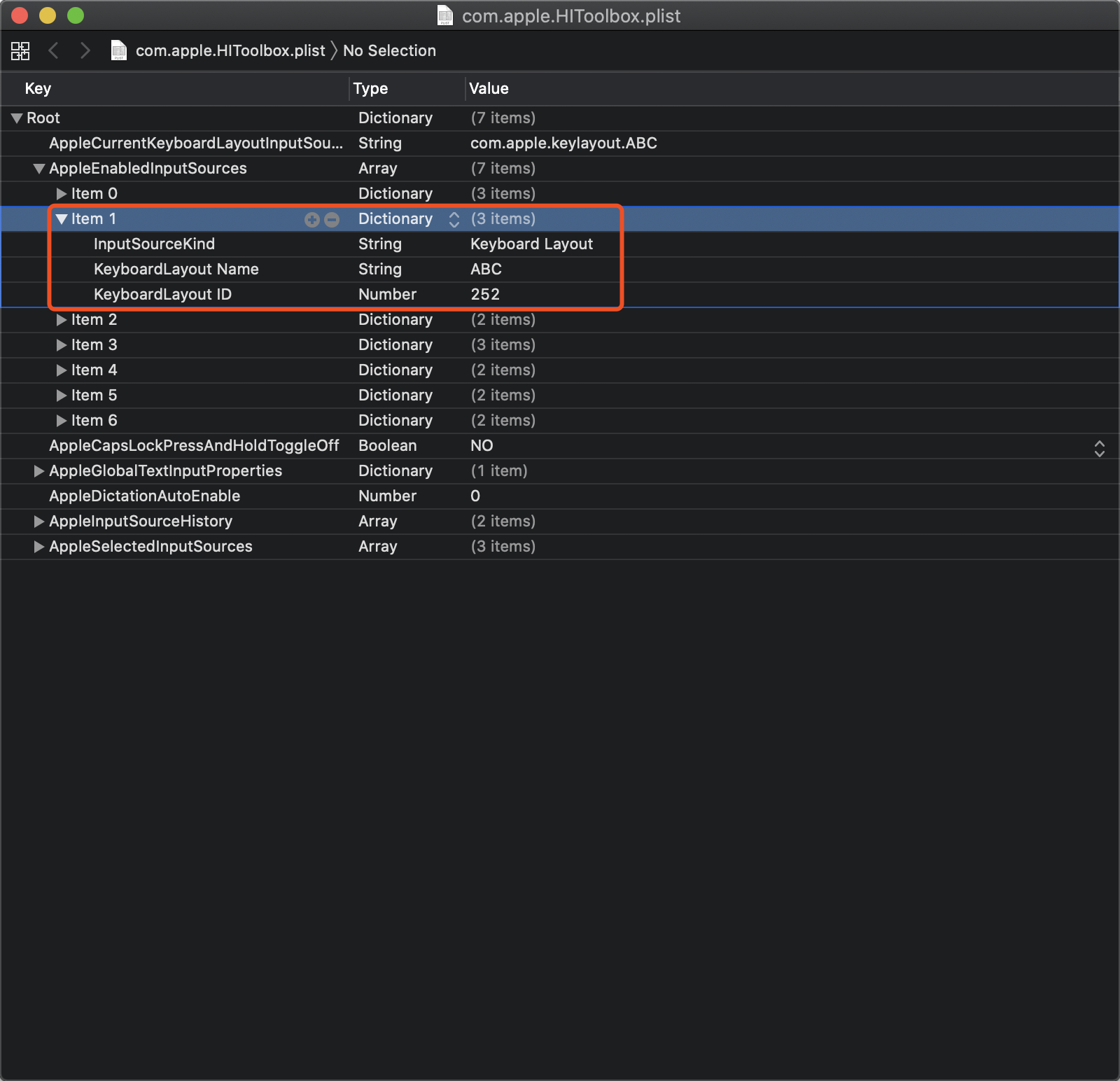Click title bar plist document icon
Screen dimensions: 1120x1081
tap(445, 15)
